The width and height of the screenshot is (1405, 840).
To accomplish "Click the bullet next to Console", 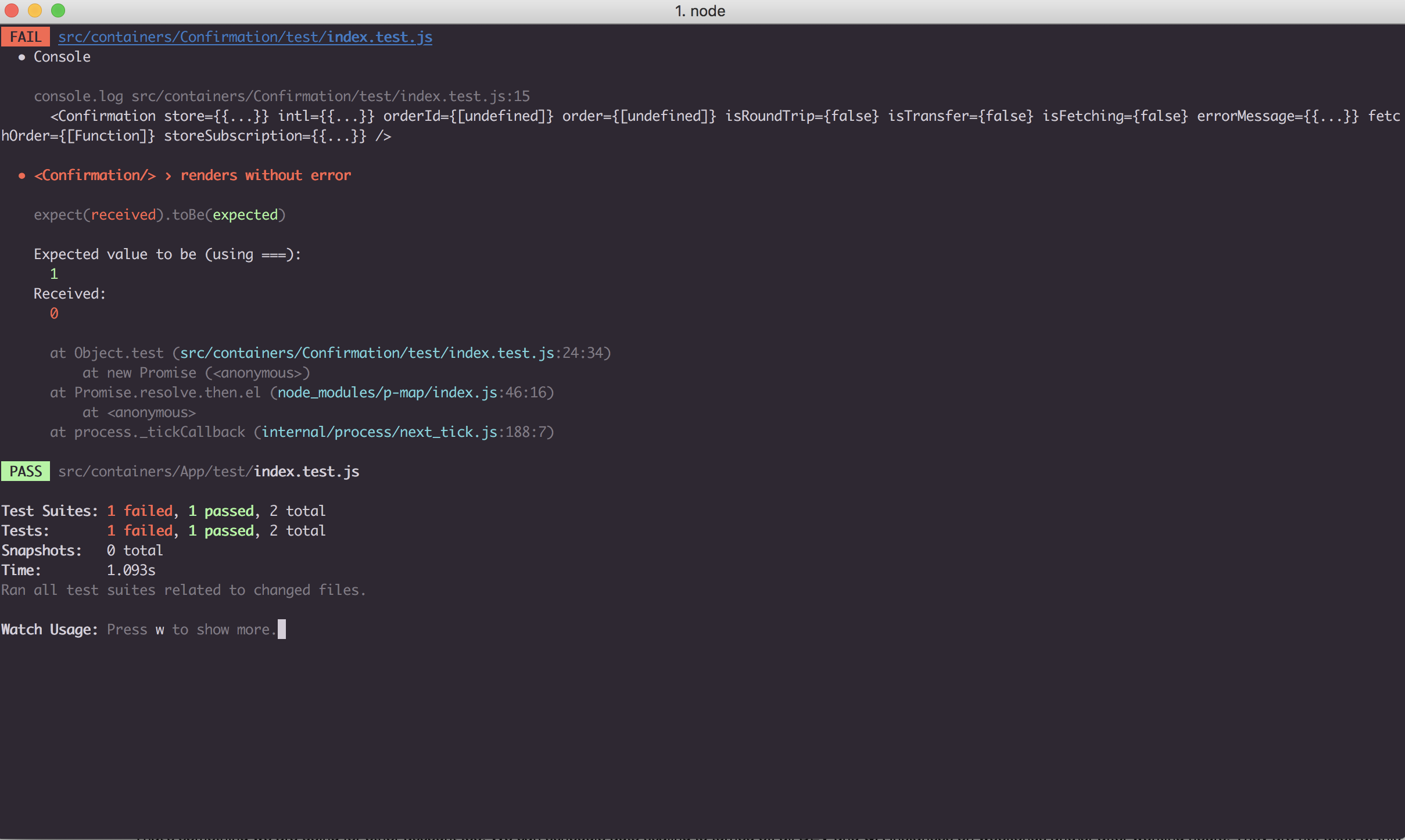I will [x=21, y=56].
